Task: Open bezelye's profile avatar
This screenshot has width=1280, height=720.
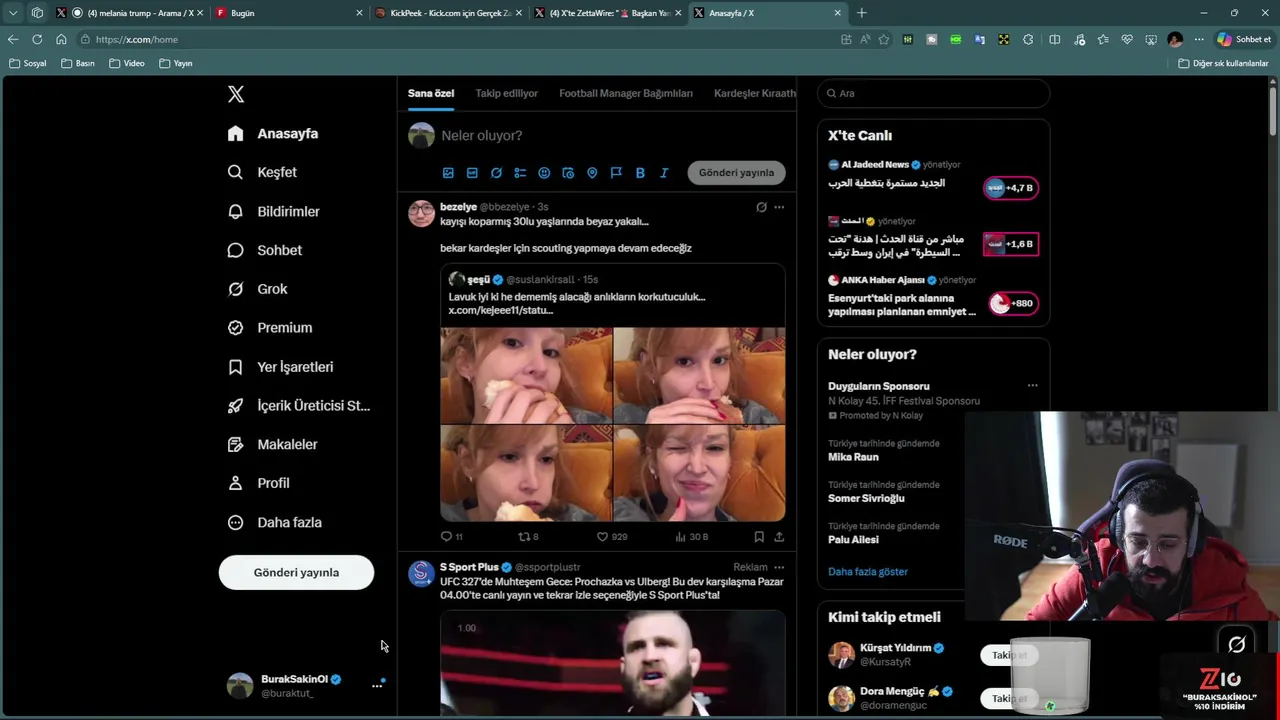Action: point(421,213)
